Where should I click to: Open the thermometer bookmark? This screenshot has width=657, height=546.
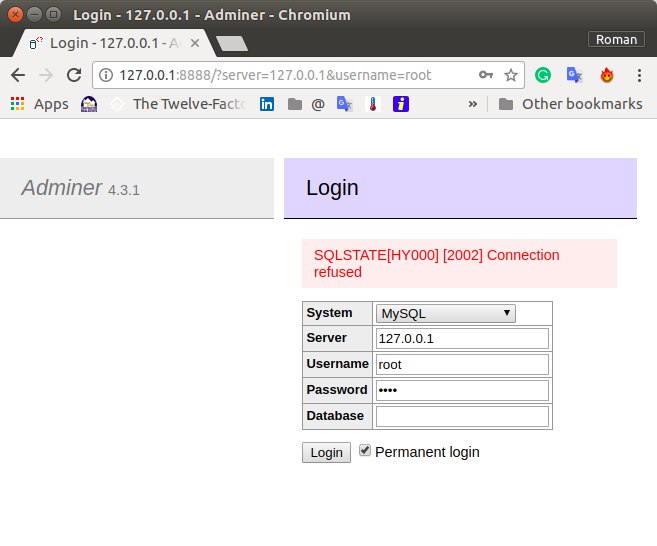(372, 104)
